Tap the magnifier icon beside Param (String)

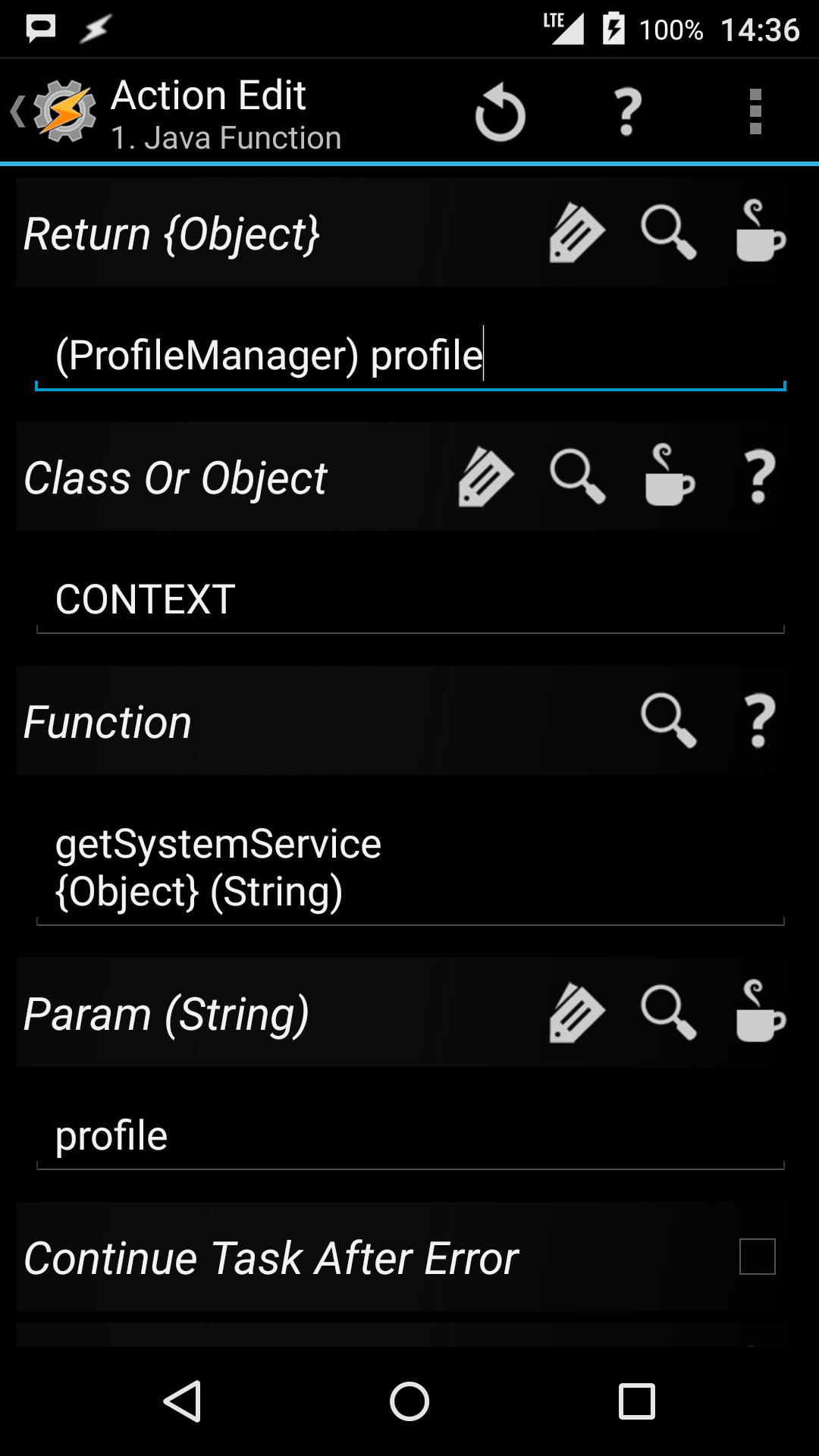click(x=668, y=1013)
